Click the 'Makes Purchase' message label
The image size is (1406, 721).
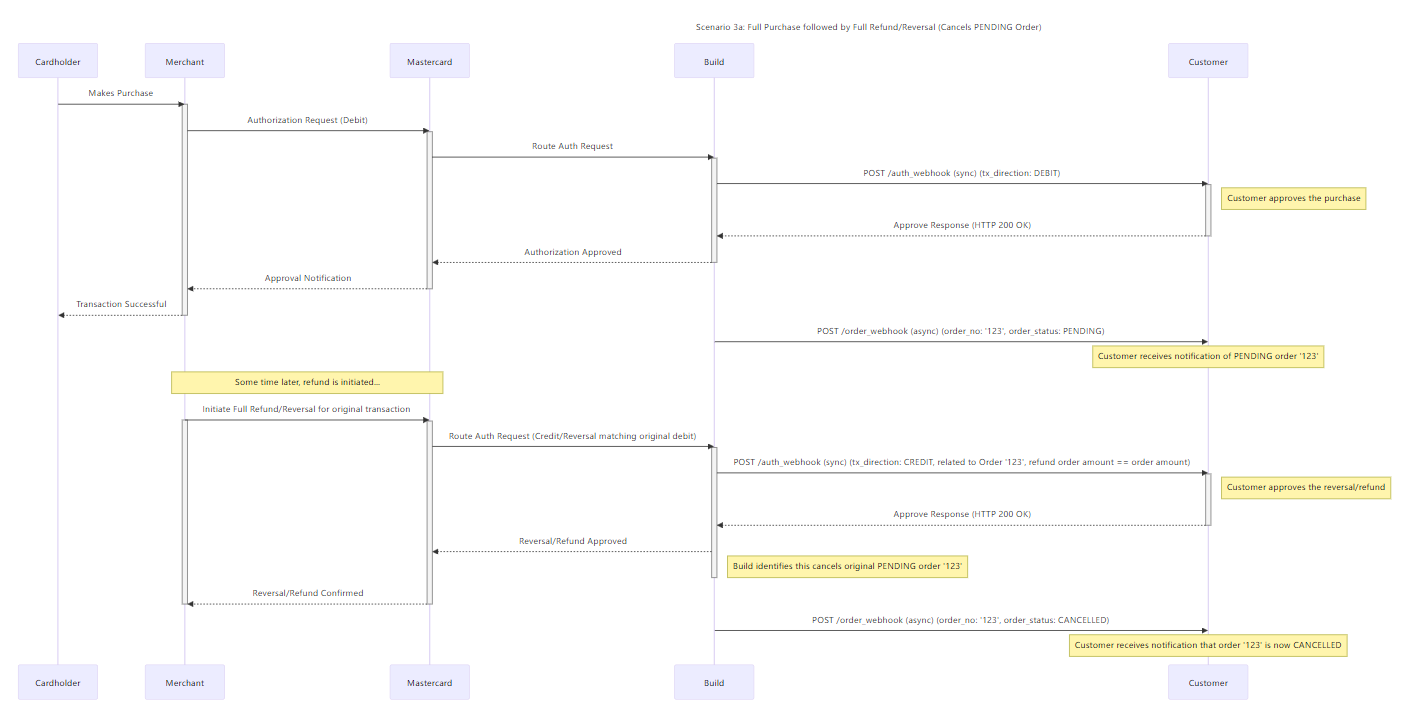point(120,93)
